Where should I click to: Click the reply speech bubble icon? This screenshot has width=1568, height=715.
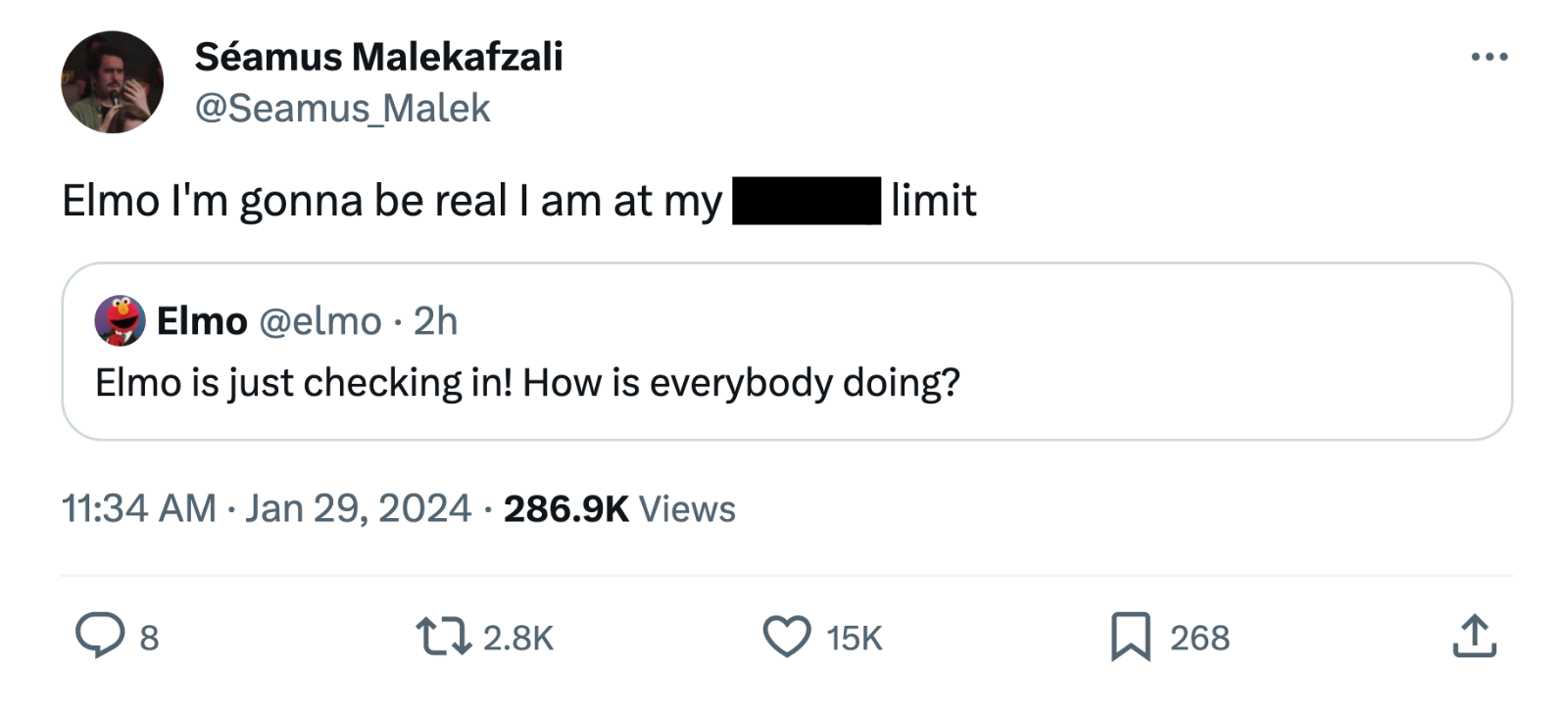[x=100, y=636]
